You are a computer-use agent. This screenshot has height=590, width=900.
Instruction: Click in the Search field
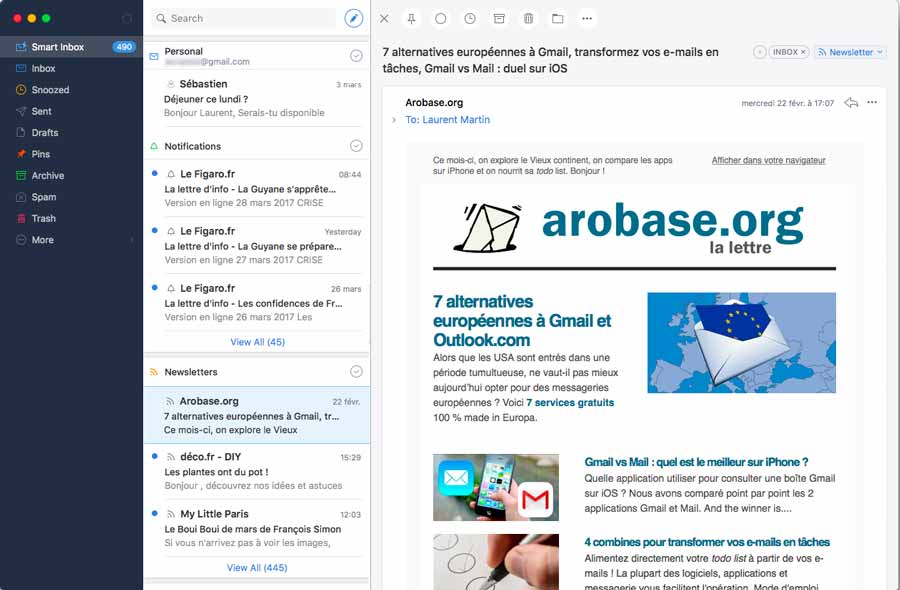pos(244,18)
